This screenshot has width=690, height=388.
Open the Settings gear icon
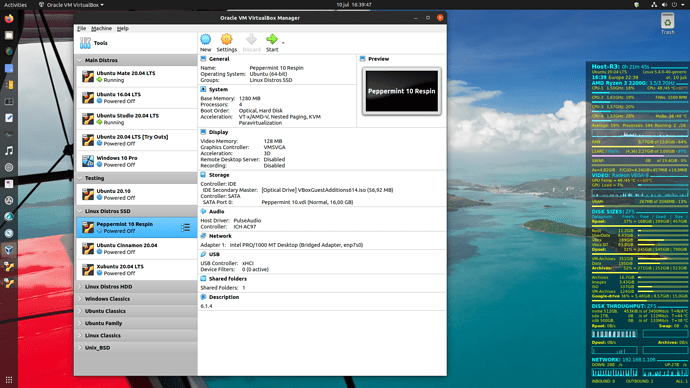(226, 39)
